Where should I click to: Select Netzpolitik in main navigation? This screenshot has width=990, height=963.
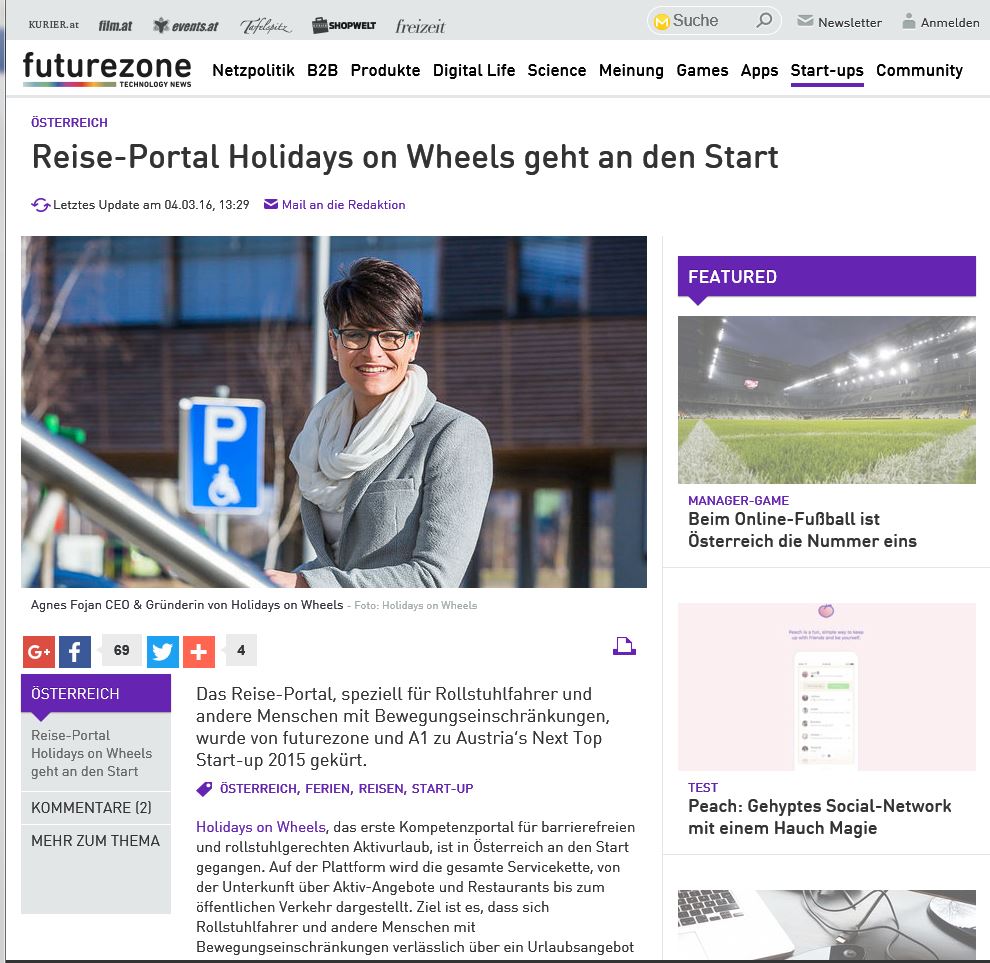[253, 70]
